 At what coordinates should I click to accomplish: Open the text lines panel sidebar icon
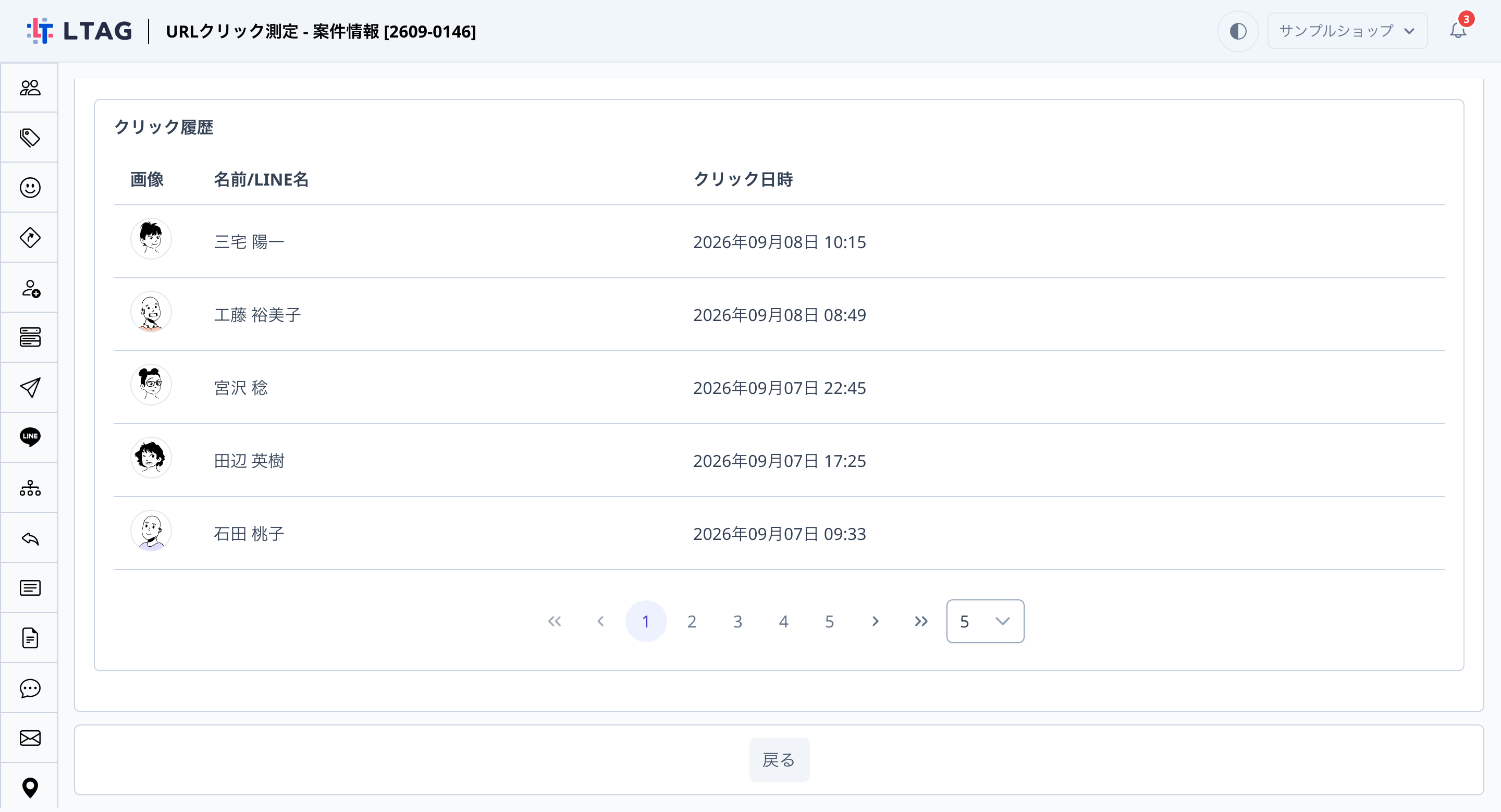pyautogui.click(x=30, y=588)
